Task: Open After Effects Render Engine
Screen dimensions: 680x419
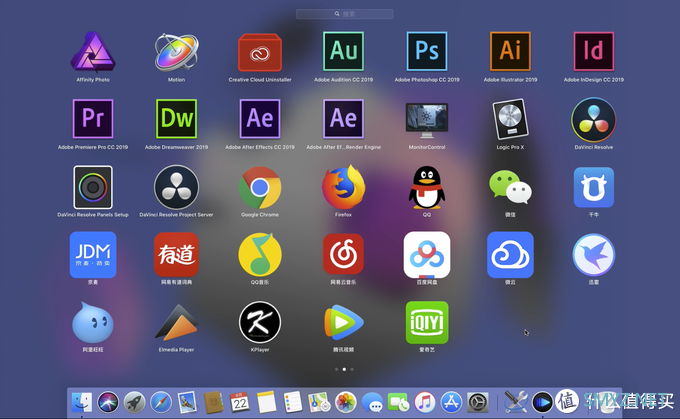Action: coord(343,118)
